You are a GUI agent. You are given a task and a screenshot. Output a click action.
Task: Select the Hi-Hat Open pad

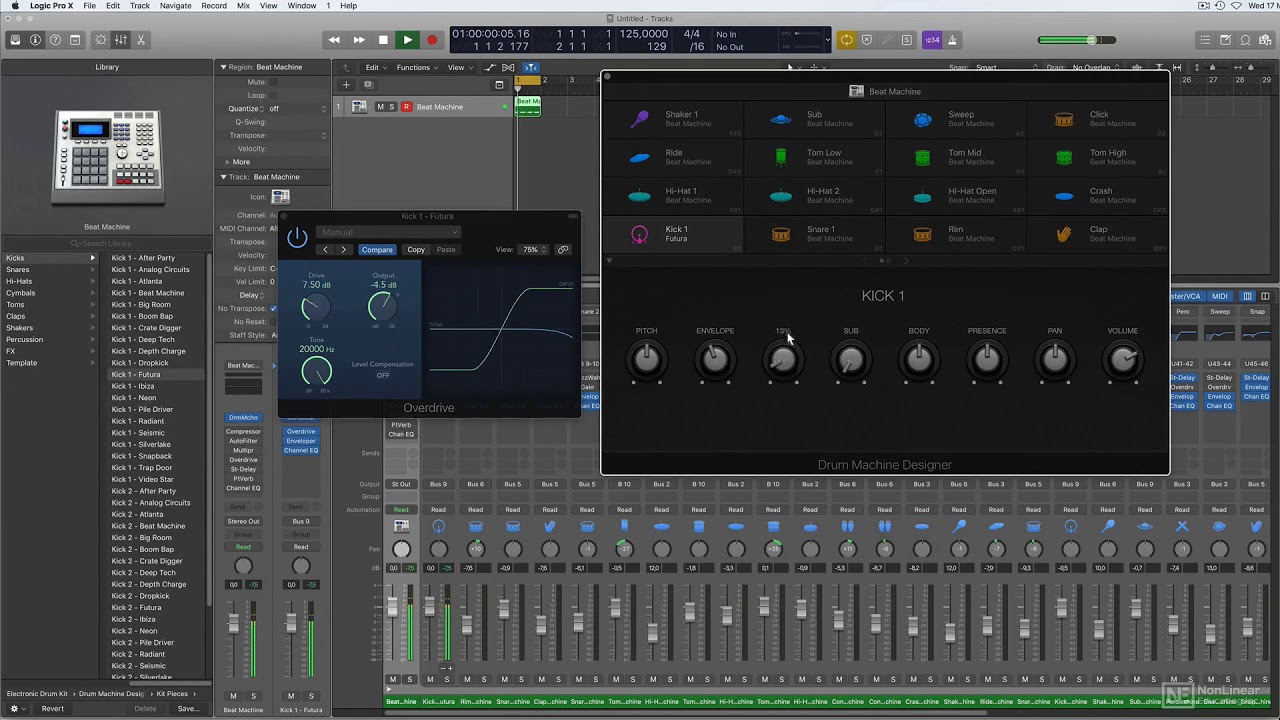[x=955, y=195]
